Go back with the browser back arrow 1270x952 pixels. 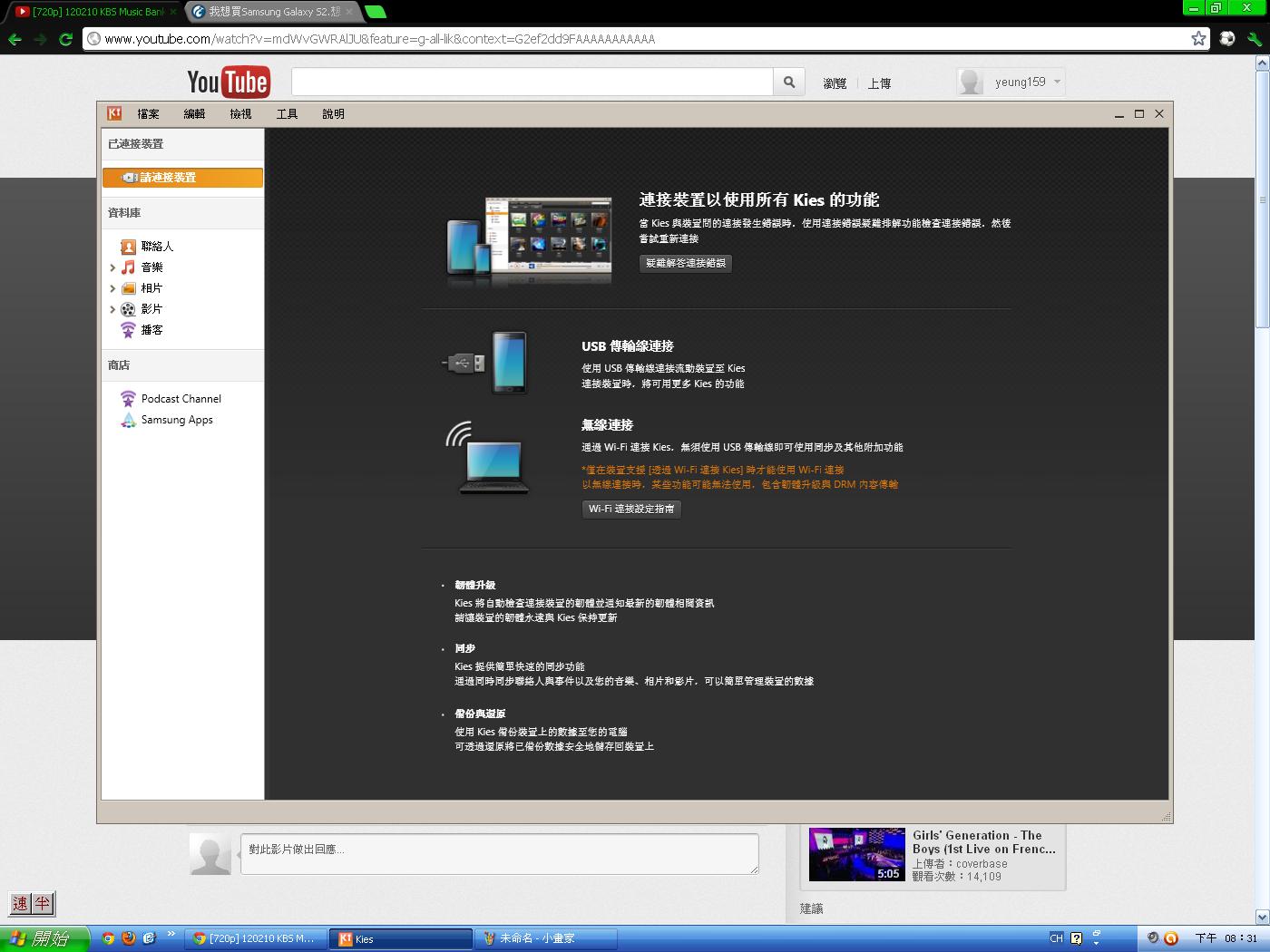(x=15, y=39)
